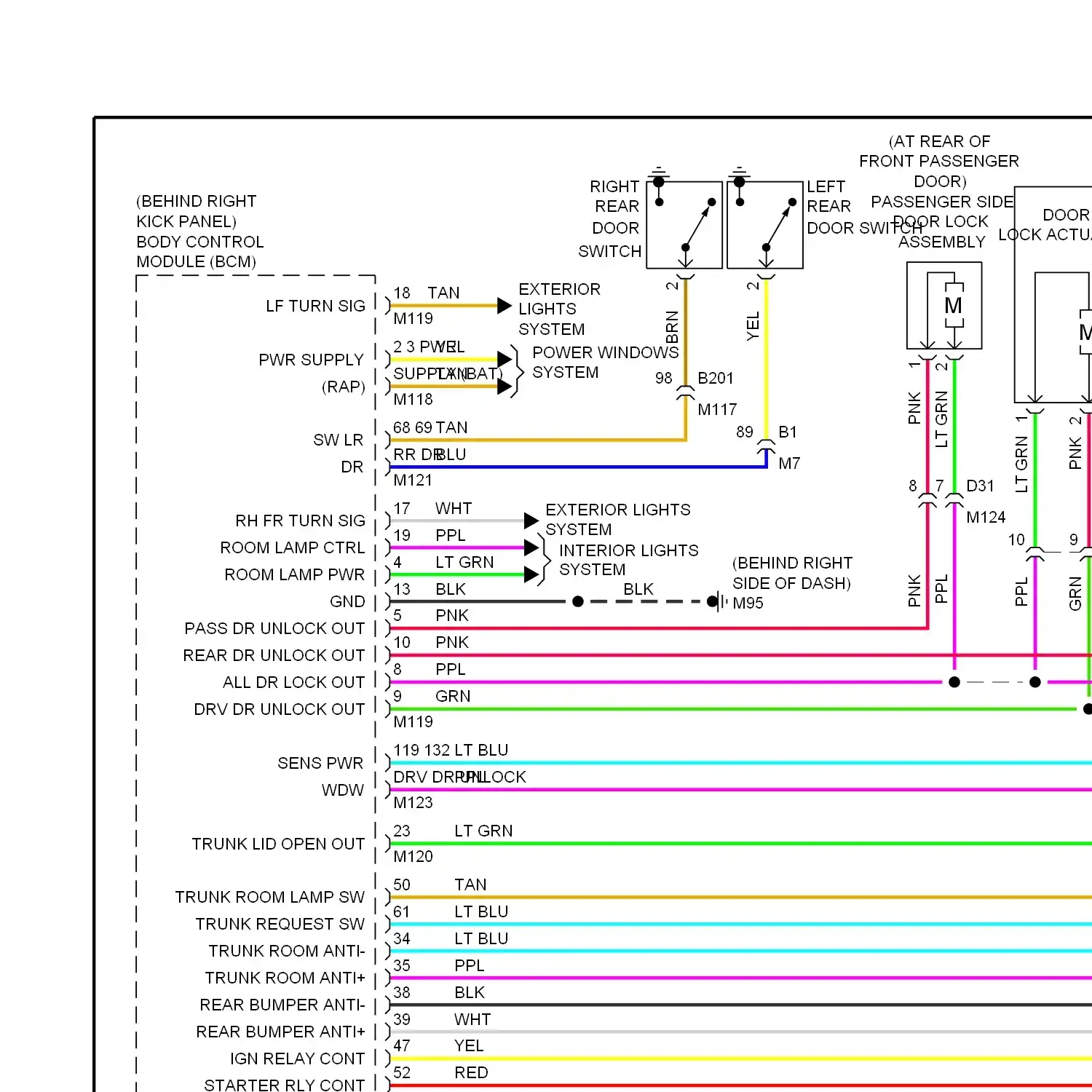
Task: Click the M121 connector label
Action: click(x=413, y=480)
